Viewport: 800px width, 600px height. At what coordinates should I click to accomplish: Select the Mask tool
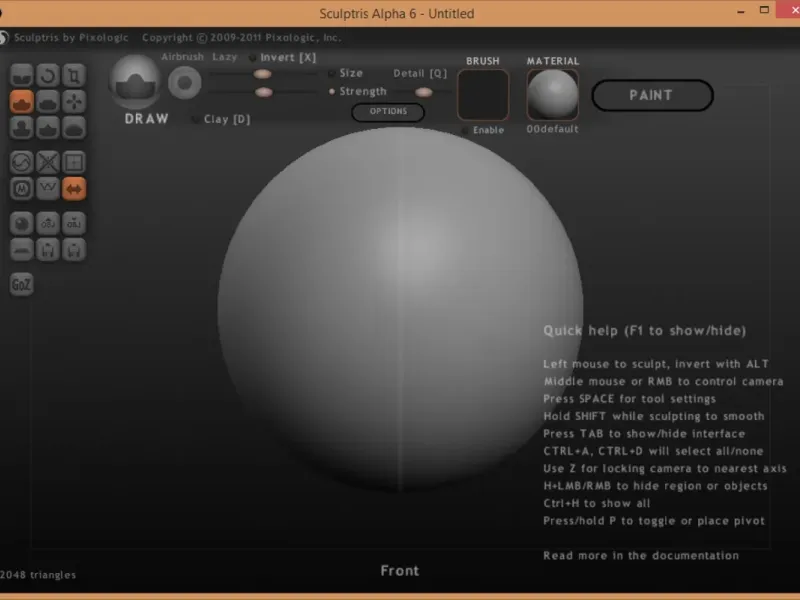tap(21, 188)
